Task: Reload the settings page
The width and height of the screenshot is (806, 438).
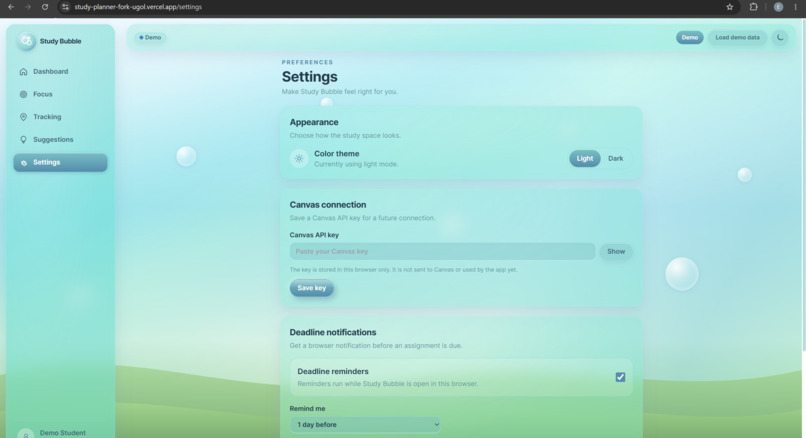Action: (x=45, y=7)
